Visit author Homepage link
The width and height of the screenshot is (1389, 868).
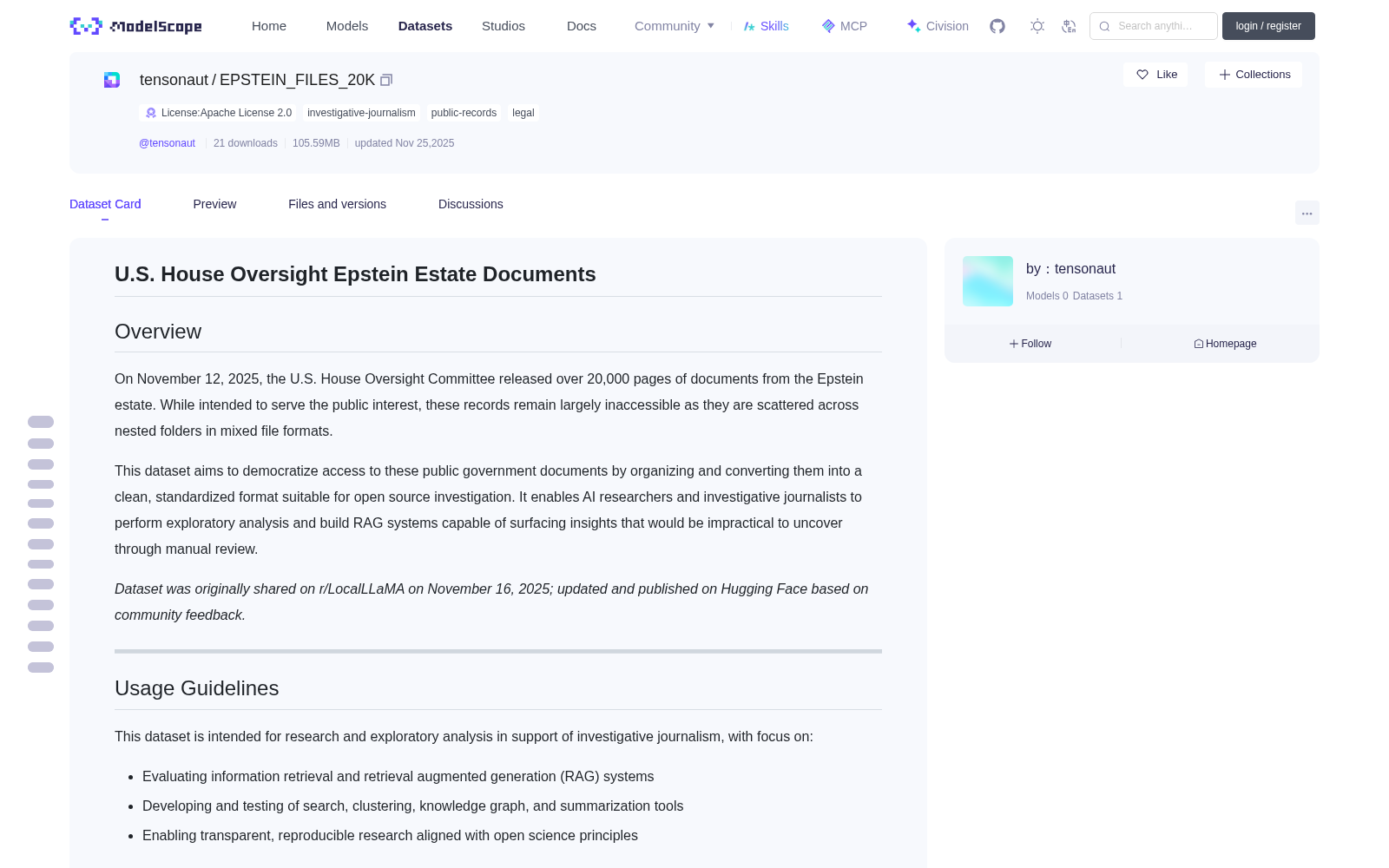coord(1225,344)
